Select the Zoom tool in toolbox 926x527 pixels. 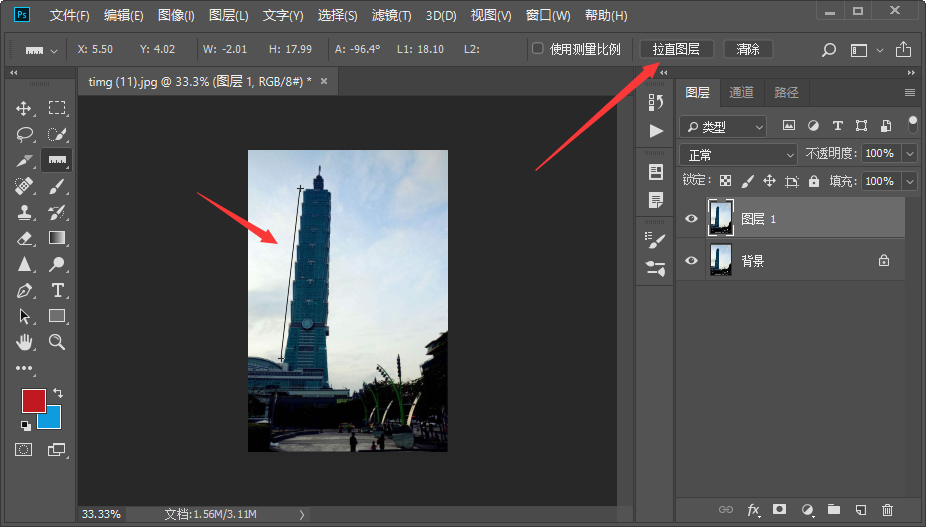(57, 341)
